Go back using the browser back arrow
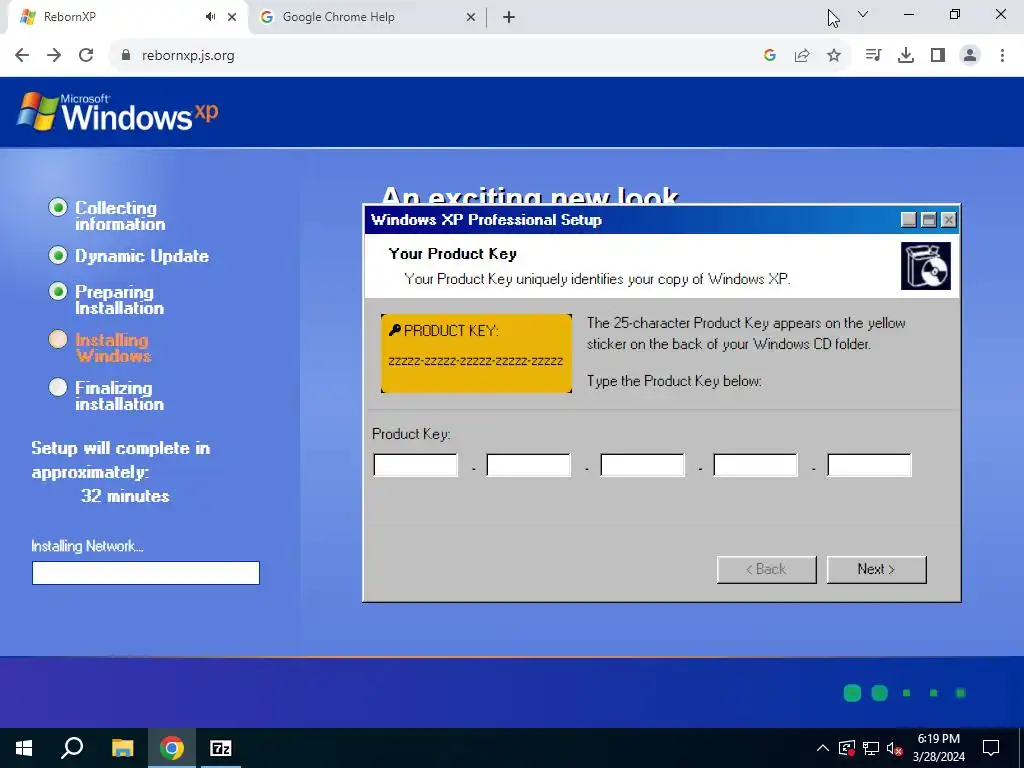This screenshot has height=768, width=1024. 22,56
